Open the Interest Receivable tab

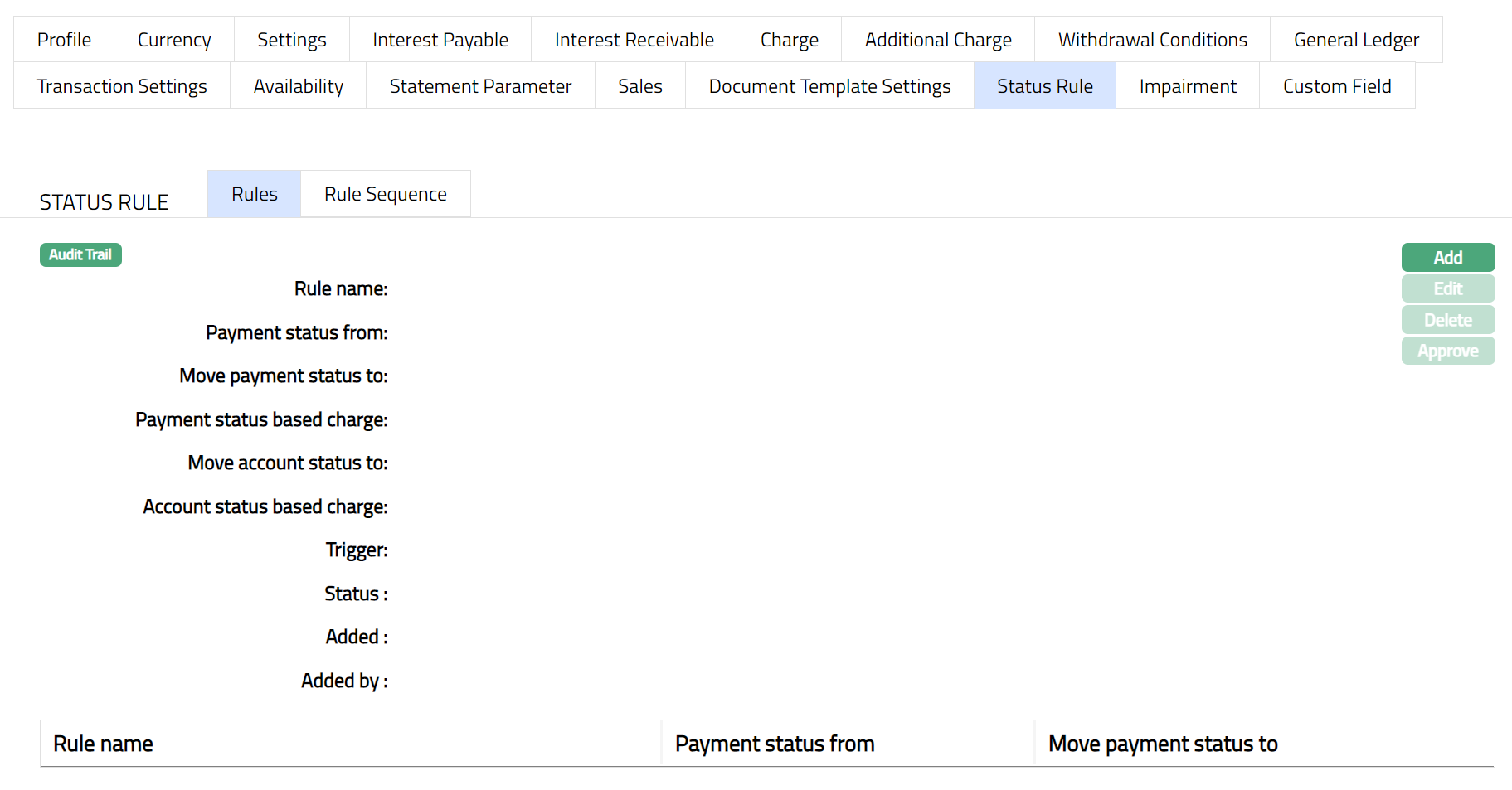[x=634, y=40]
